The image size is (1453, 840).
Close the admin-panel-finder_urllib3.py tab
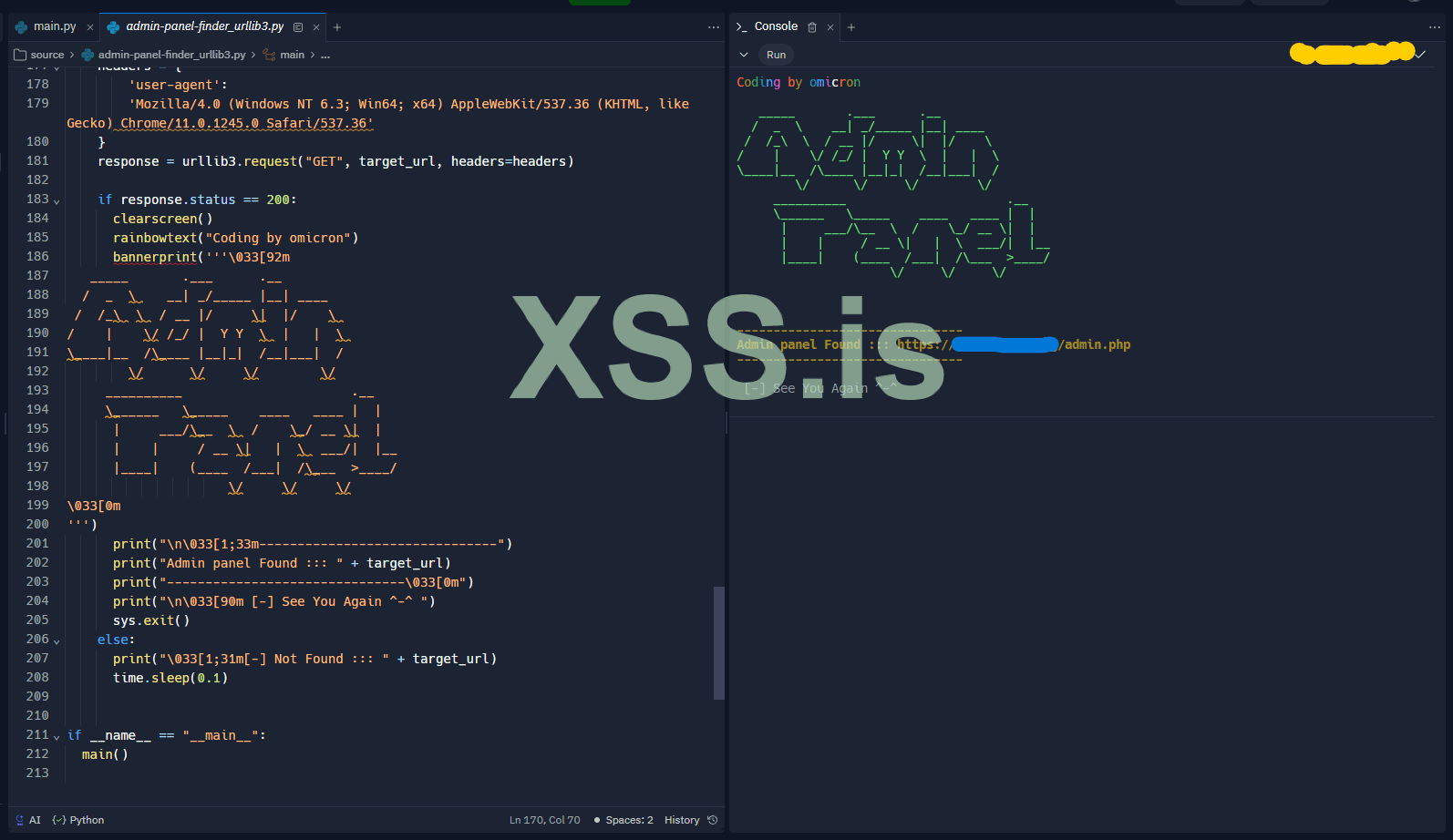316,27
